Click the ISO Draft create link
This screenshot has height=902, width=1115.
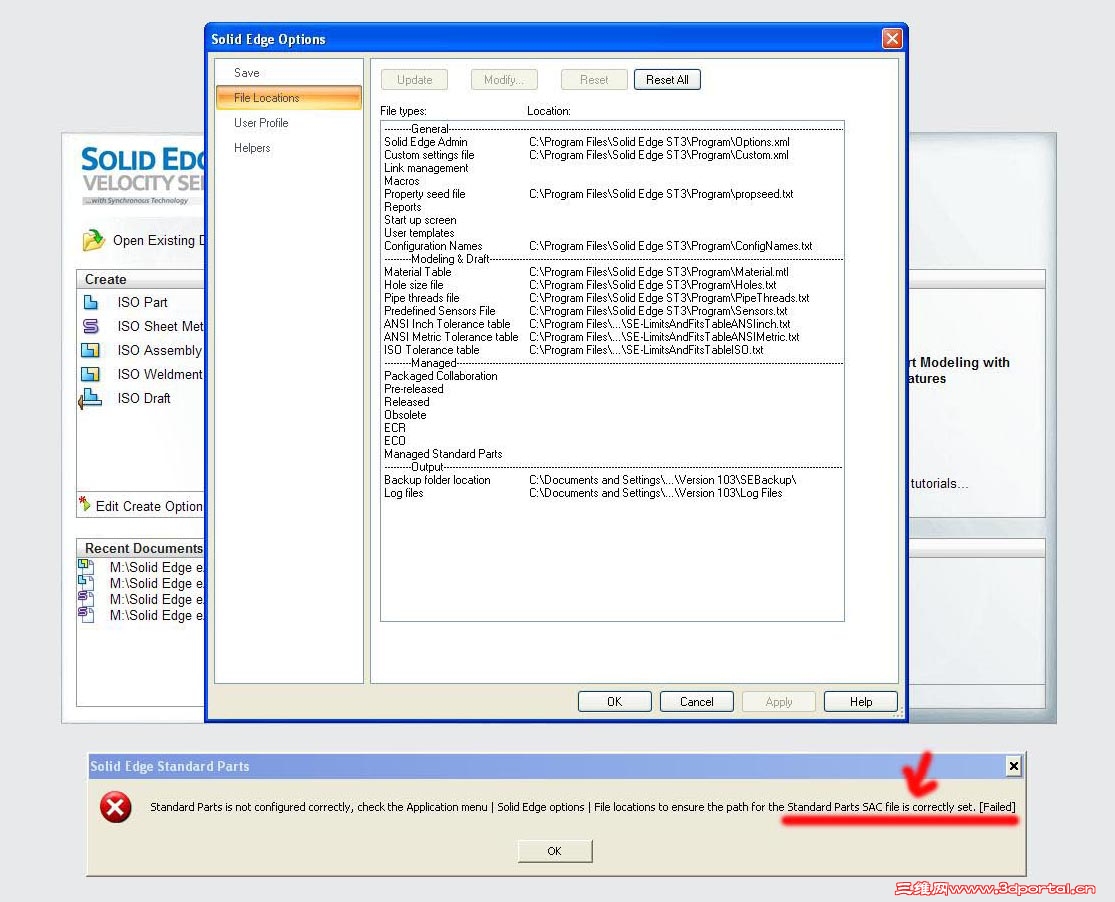point(144,398)
